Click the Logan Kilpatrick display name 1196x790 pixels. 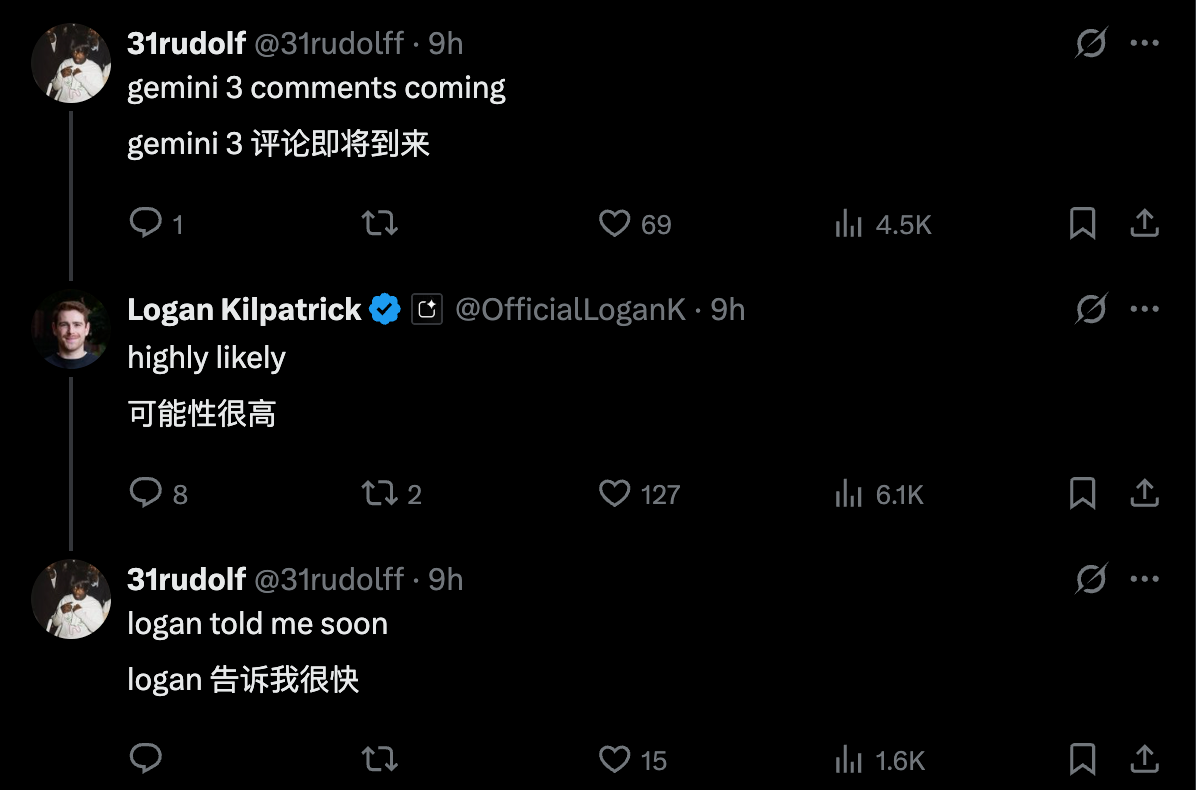tap(244, 310)
